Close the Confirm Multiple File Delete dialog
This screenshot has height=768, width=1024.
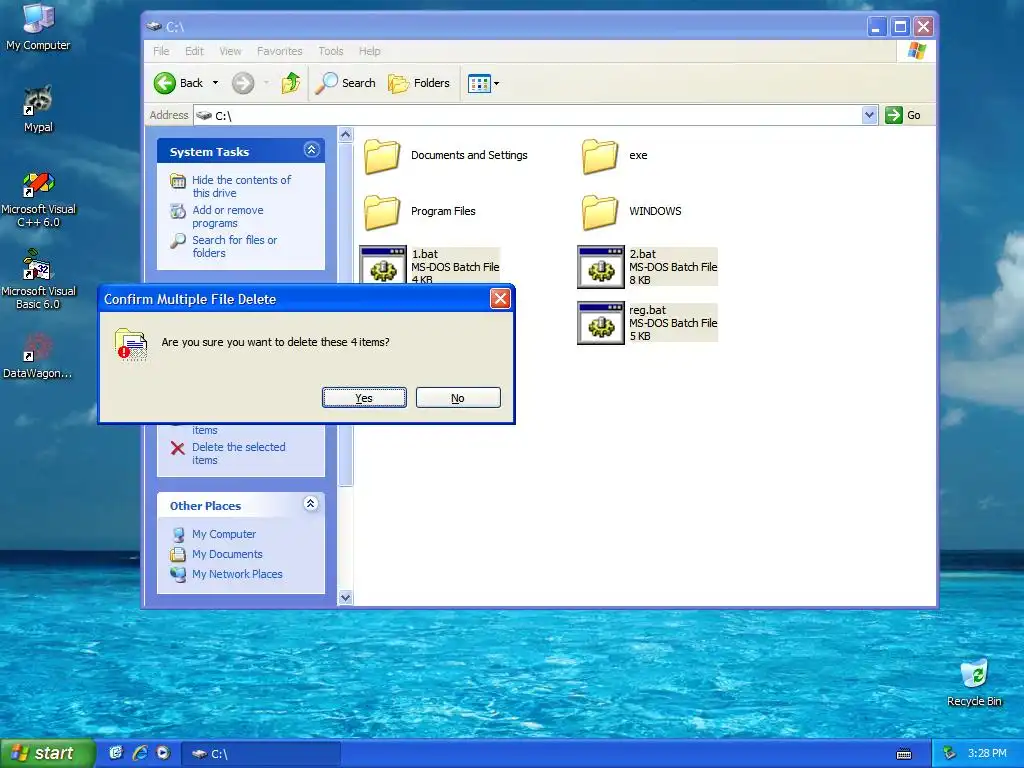point(500,298)
